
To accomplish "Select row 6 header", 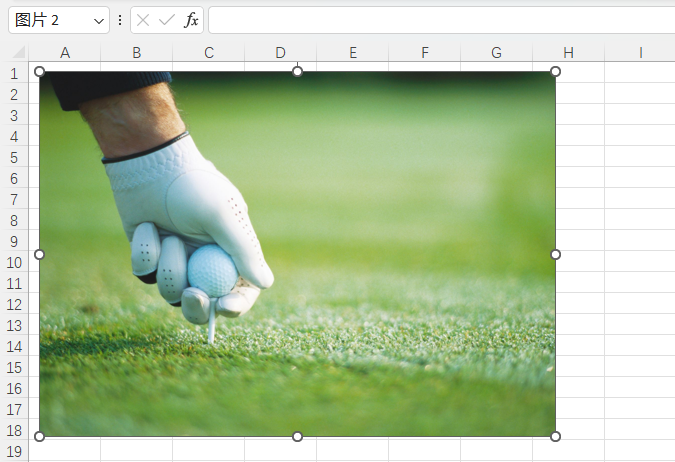I will pos(14,179).
